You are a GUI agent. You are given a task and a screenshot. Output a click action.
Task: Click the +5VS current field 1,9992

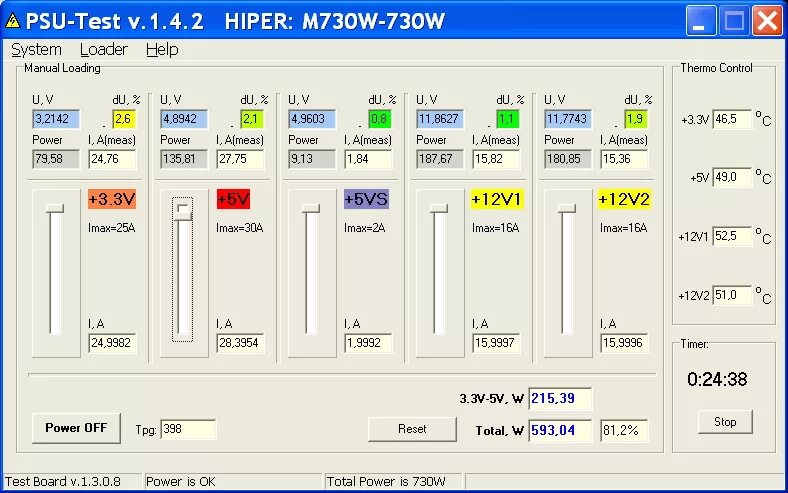(x=368, y=343)
